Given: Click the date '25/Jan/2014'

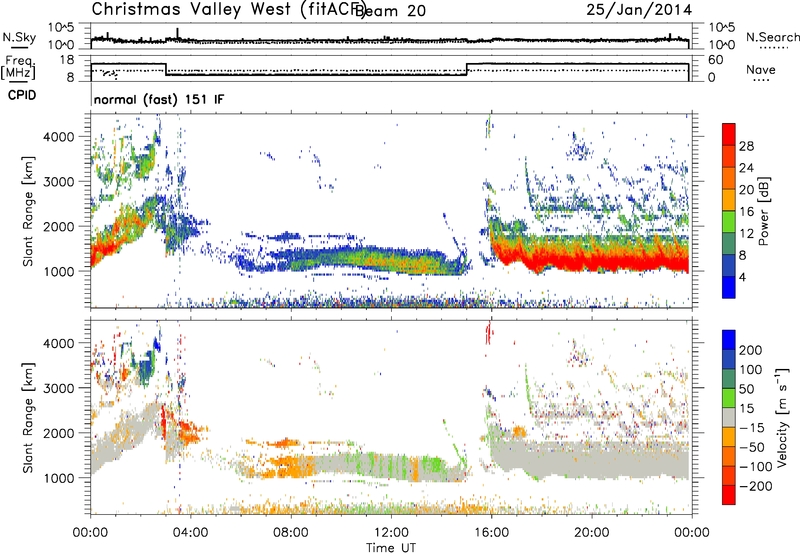Looking at the screenshot, I should pos(639,10).
